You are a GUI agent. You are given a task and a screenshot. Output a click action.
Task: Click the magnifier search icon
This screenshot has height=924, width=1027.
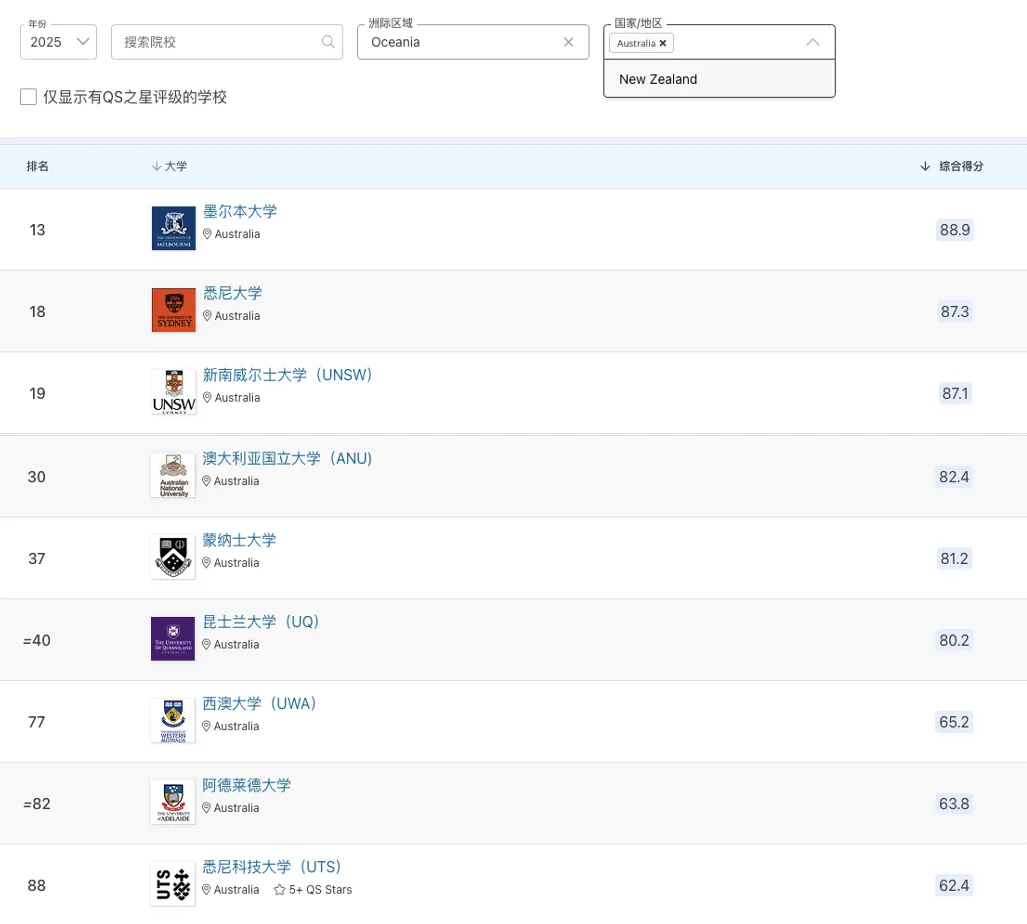click(328, 42)
